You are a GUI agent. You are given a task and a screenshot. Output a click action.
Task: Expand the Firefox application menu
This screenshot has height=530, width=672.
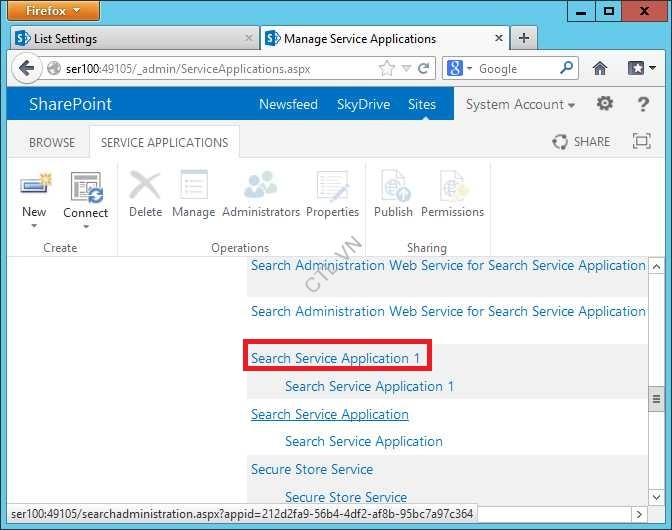pos(52,11)
